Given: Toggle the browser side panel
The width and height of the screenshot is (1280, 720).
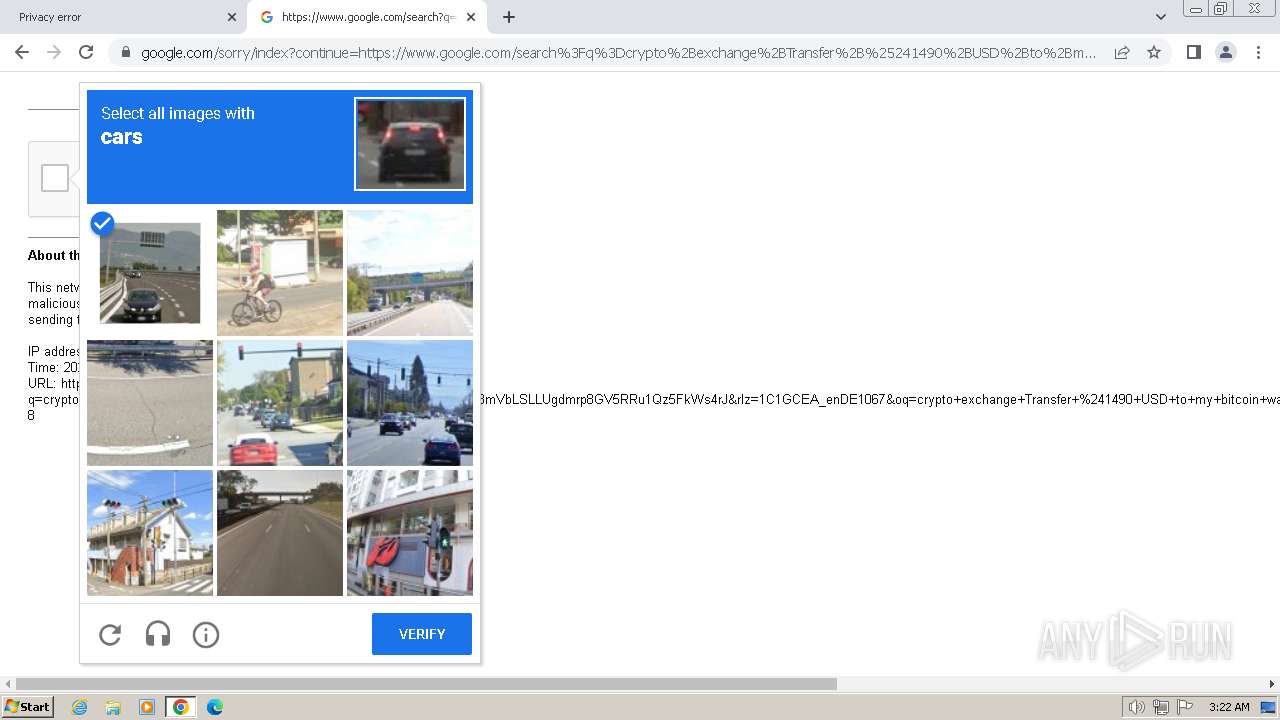Looking at the screenshot, I should (1193, 52).
